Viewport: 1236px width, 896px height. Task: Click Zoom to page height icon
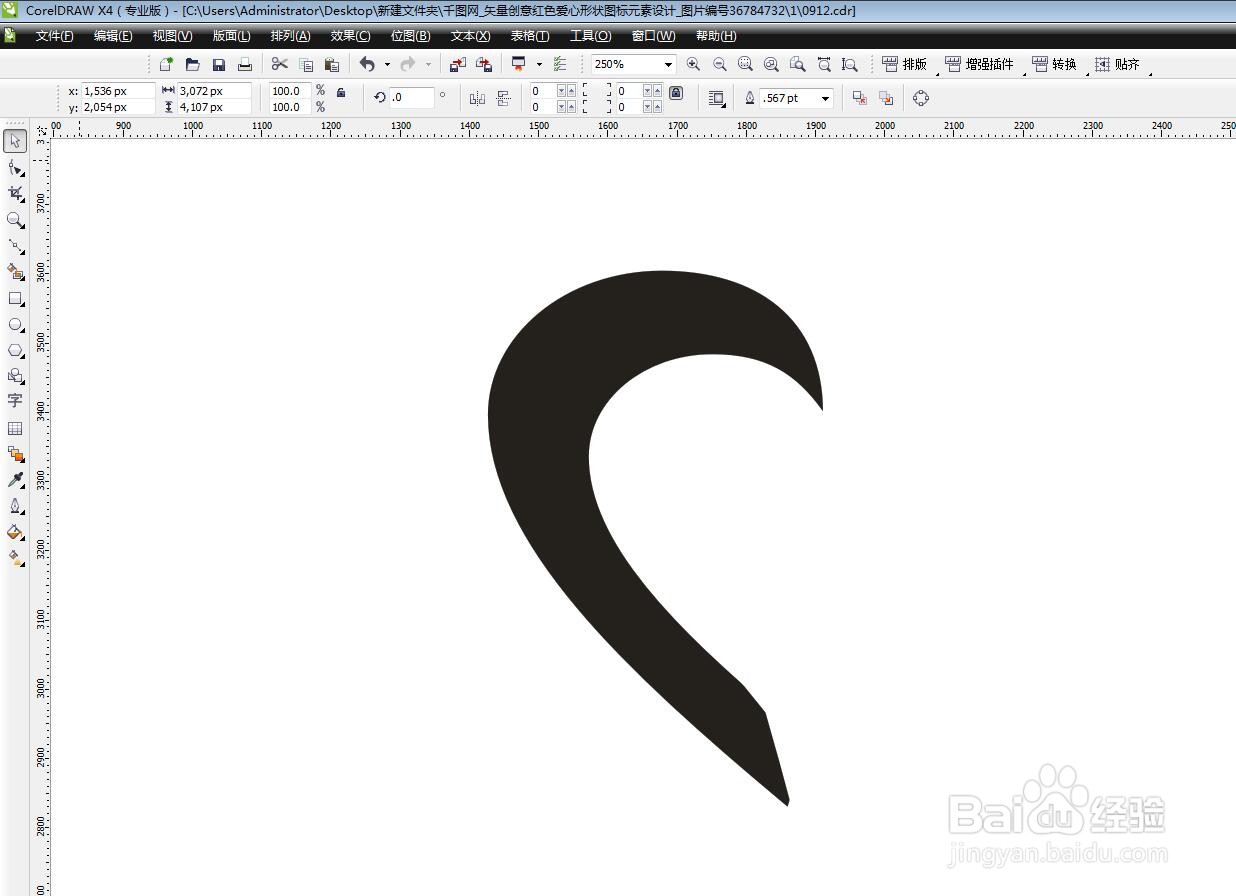(x=849, y=64)
